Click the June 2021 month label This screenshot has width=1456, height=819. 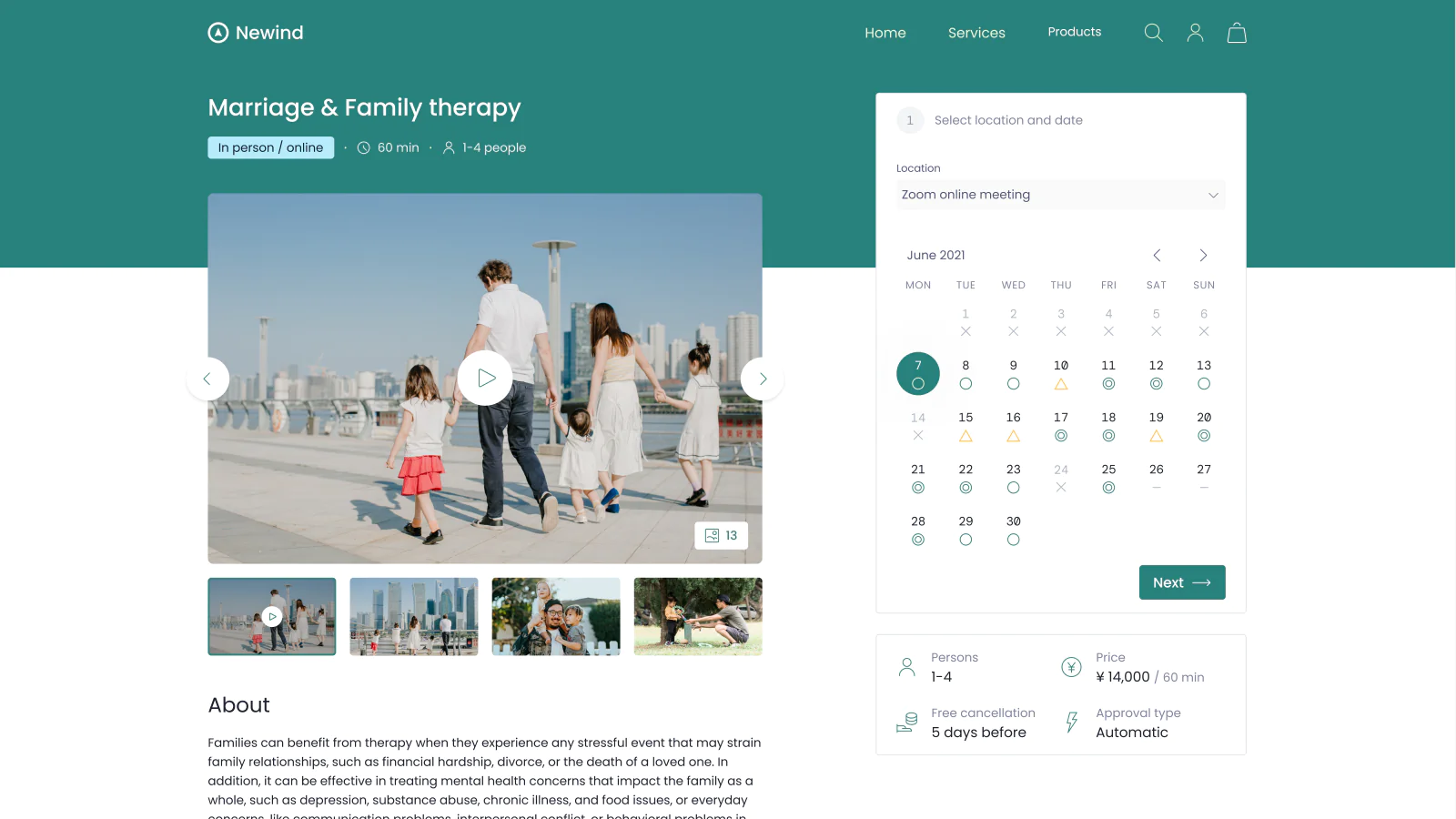click(x=935, y=255)
